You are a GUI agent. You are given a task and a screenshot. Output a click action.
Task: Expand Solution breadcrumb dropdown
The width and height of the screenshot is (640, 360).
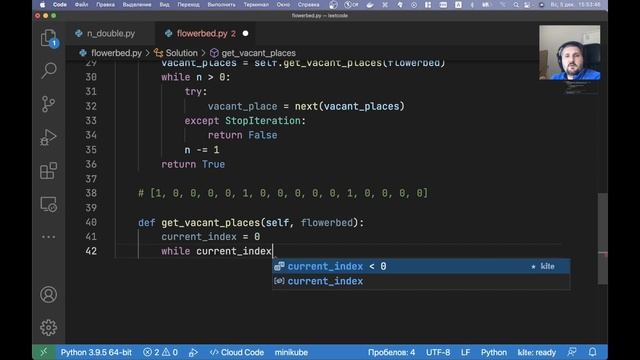pos(181,53)
